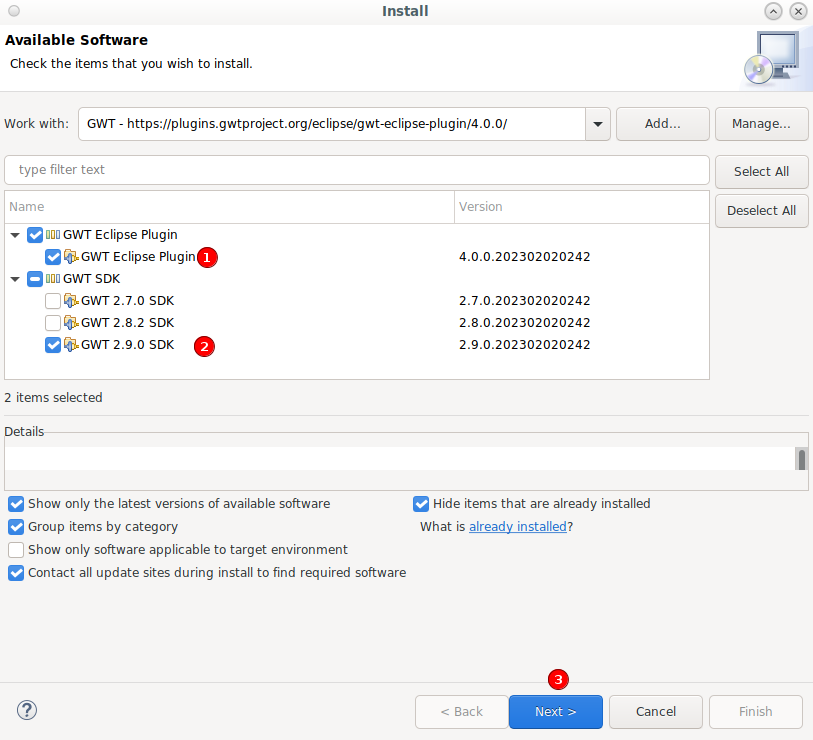Click the title bar maximize arrow button
The width and height of the screenshot is (813, 740).
point(773,11)
